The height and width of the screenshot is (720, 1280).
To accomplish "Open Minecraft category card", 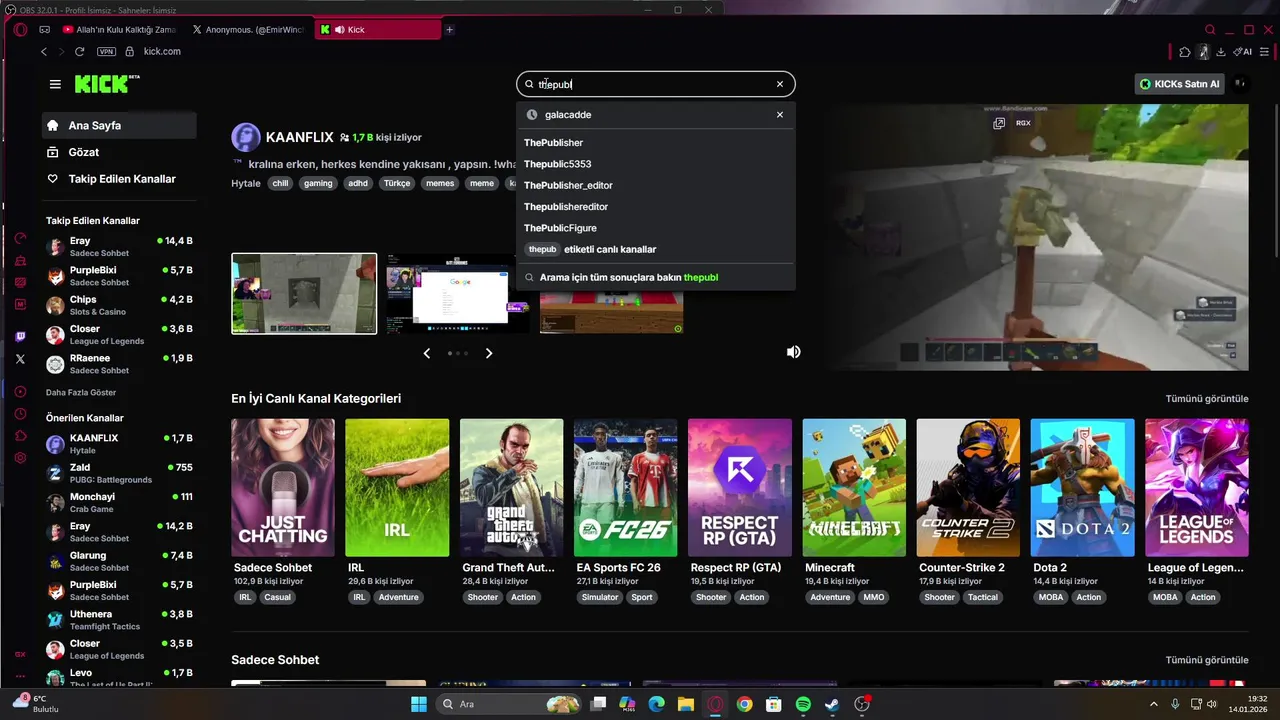I will coord(854,487).
